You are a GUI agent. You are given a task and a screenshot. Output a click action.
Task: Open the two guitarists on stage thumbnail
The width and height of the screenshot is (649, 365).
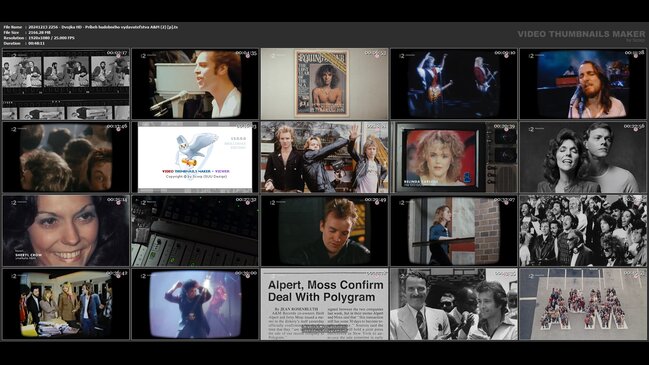pos(454,84)
